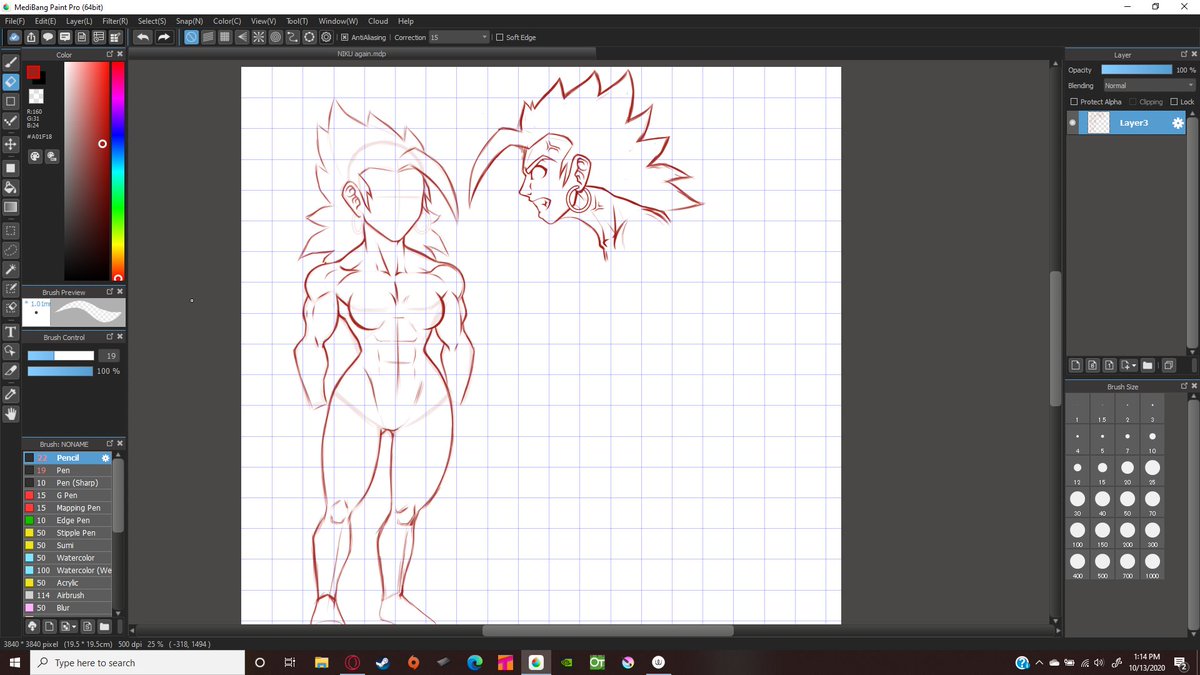Click the hue strip in Color panel
The image size is (1200, 675).
[x=117, y=170]
